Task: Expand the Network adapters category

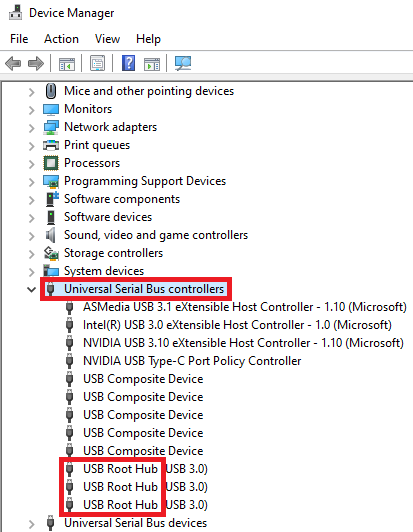Action: pyautogui.click(x=32, y=128)
